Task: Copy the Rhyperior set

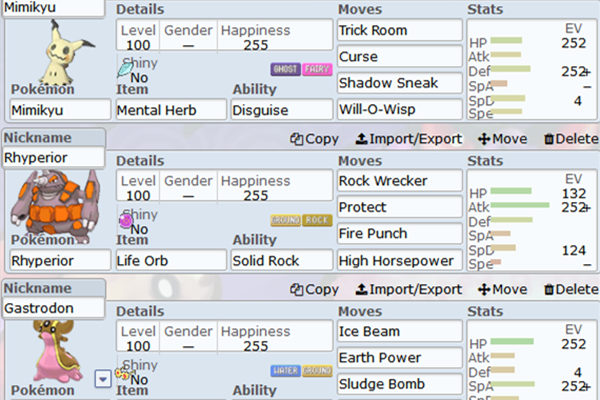Action: click(x=314, y=139)
